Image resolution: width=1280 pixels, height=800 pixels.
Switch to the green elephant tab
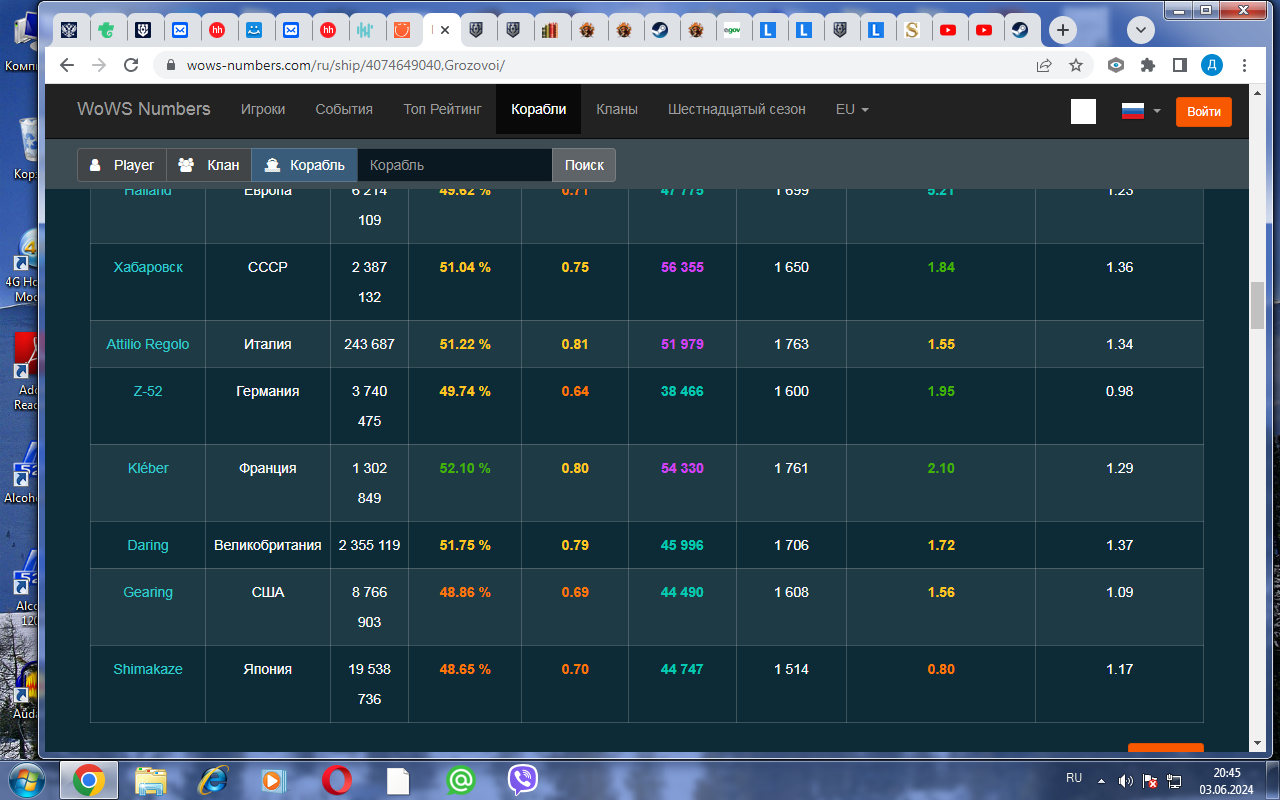point(105,30)
